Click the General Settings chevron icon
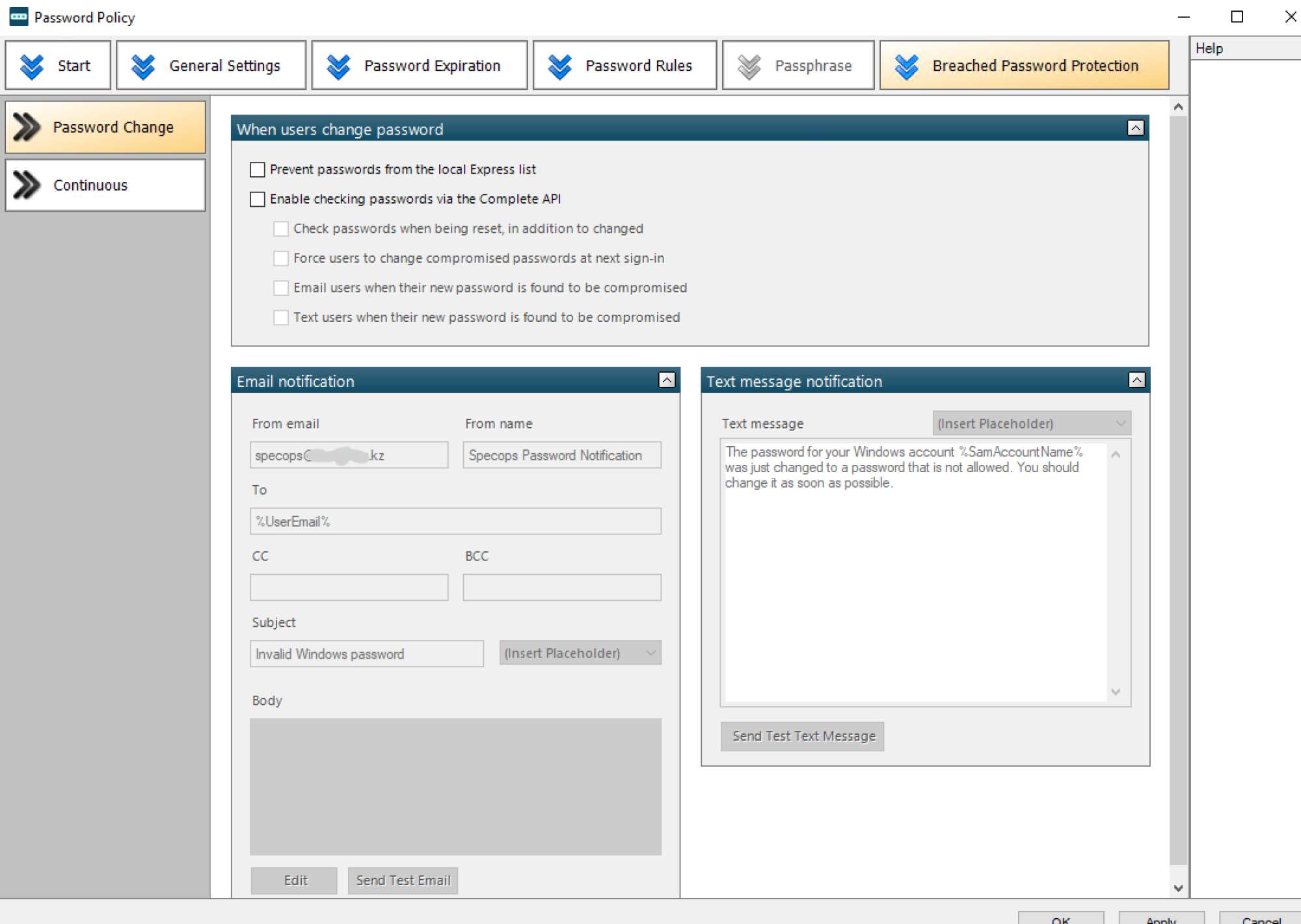Image resolution: width=1301 pixels, height=924 pixels. [142, 66]
